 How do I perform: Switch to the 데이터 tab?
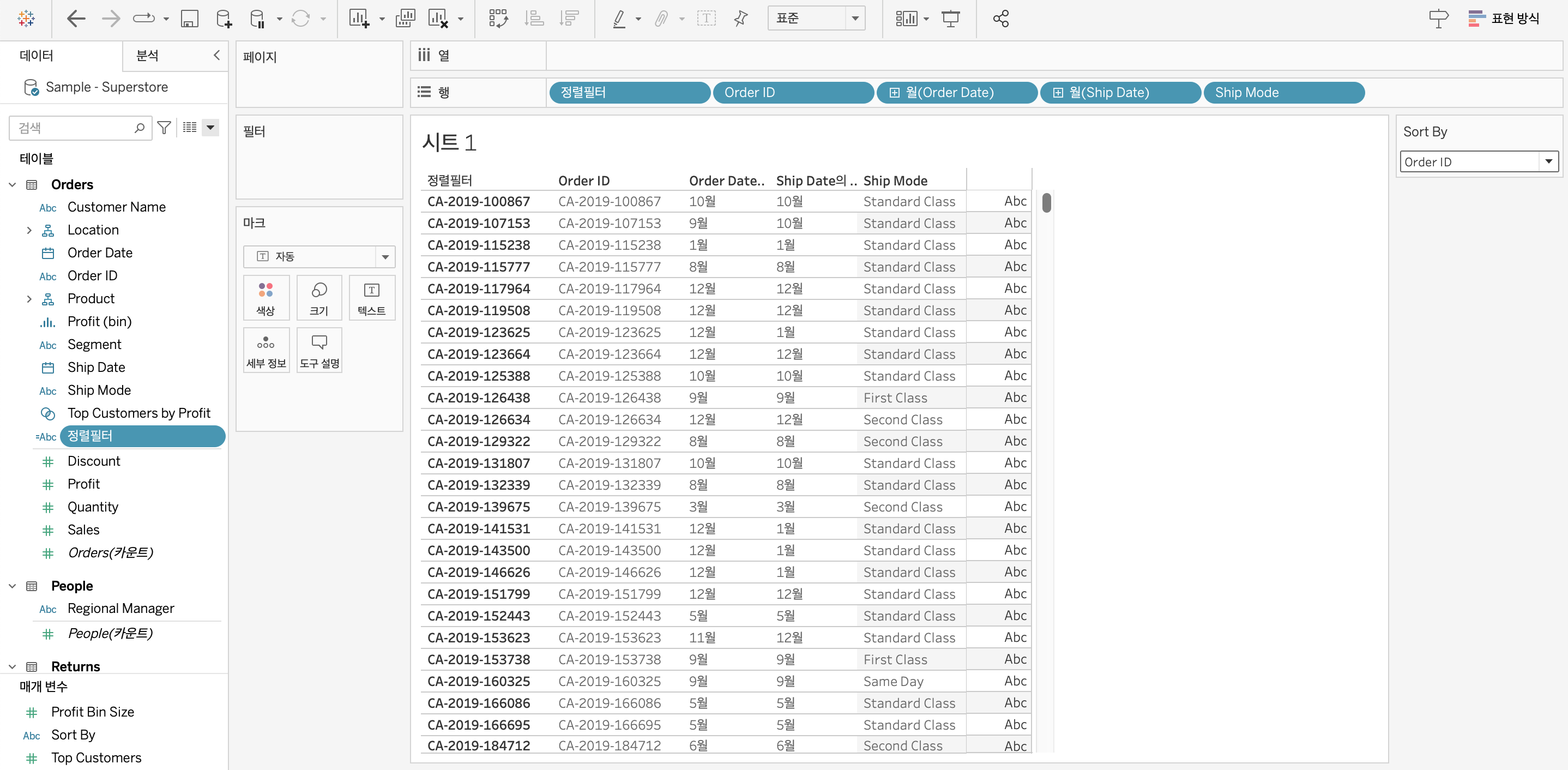(x=37, y=56)
